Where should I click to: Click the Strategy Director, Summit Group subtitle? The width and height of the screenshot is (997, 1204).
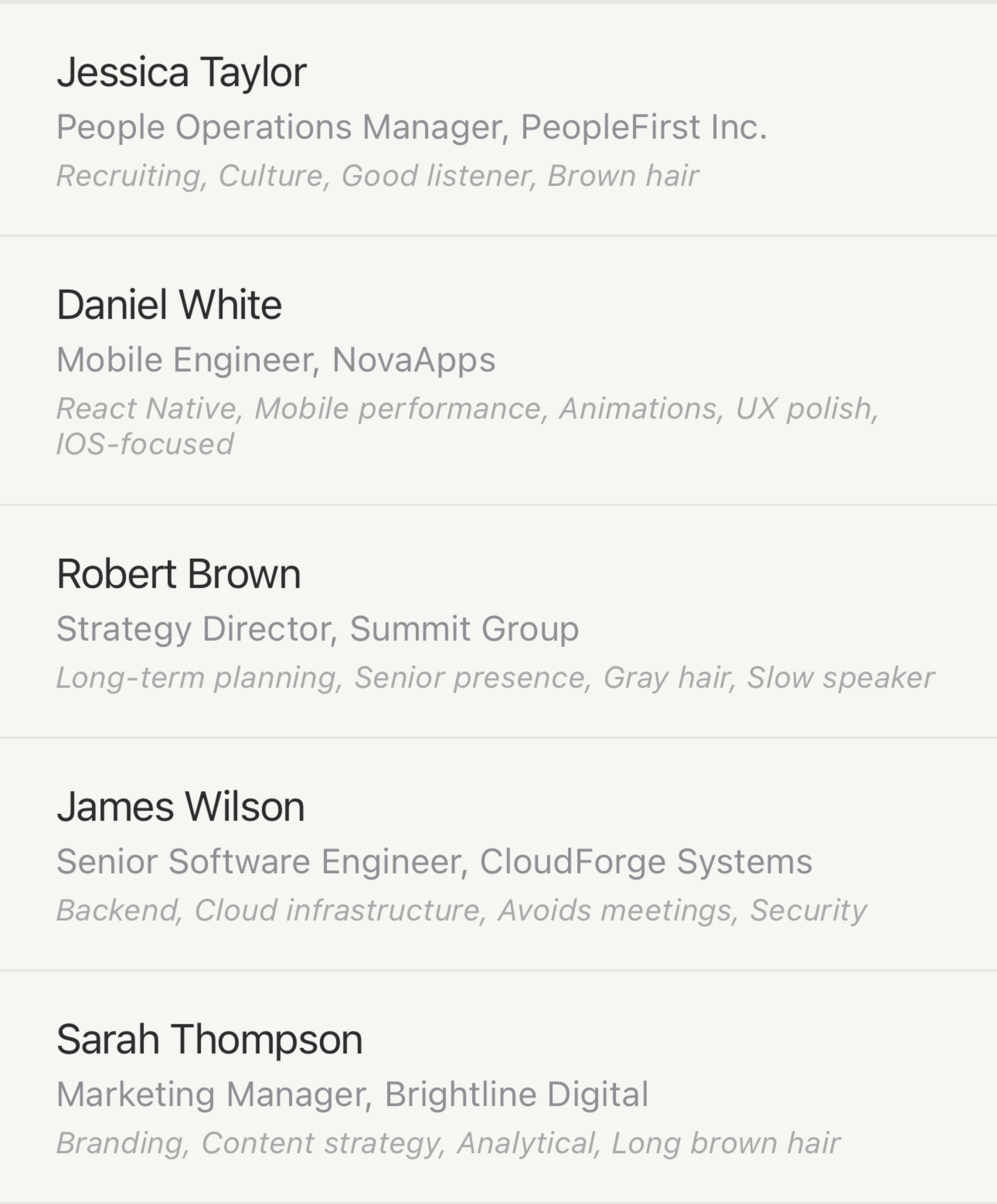coord(317,629)
